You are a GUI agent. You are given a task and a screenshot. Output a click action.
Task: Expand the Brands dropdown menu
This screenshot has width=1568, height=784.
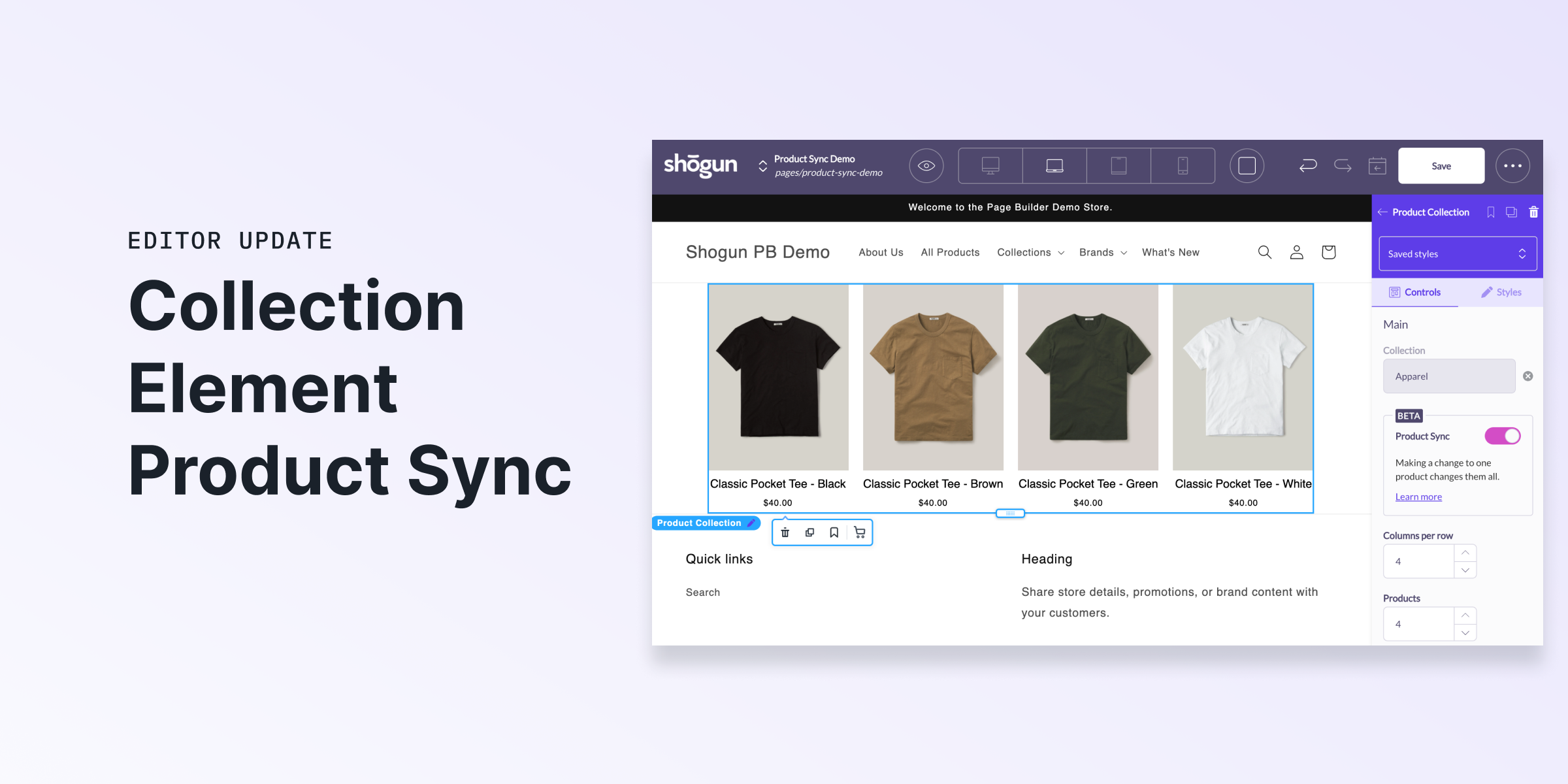point(1103,252)
